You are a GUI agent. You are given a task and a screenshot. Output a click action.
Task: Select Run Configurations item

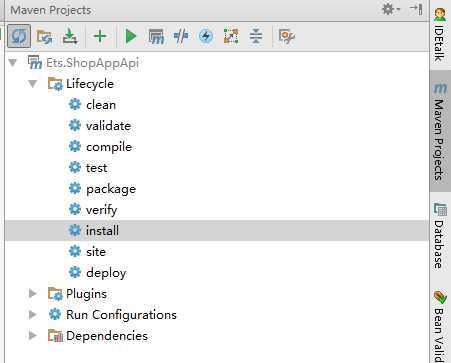pyautogui.click(x=121, y=315)
